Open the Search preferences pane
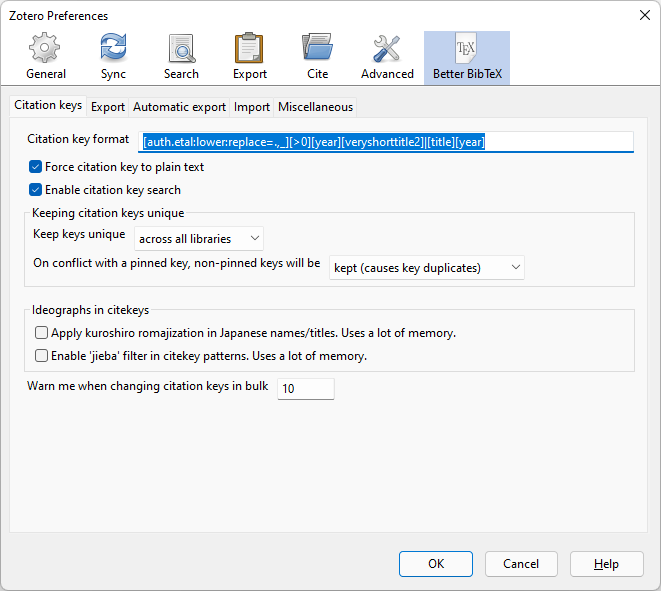Viewport: 661px width, 591px height. [181, 58]
